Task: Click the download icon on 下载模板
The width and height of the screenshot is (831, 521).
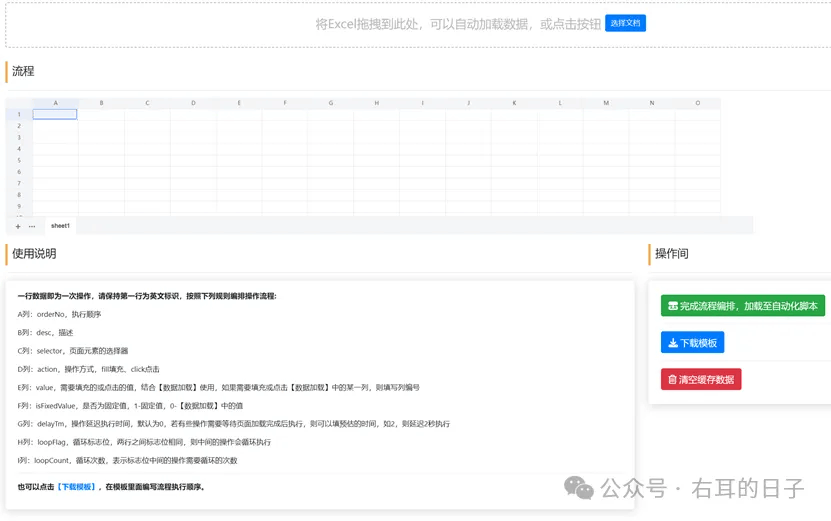Action: click(673, 343)
